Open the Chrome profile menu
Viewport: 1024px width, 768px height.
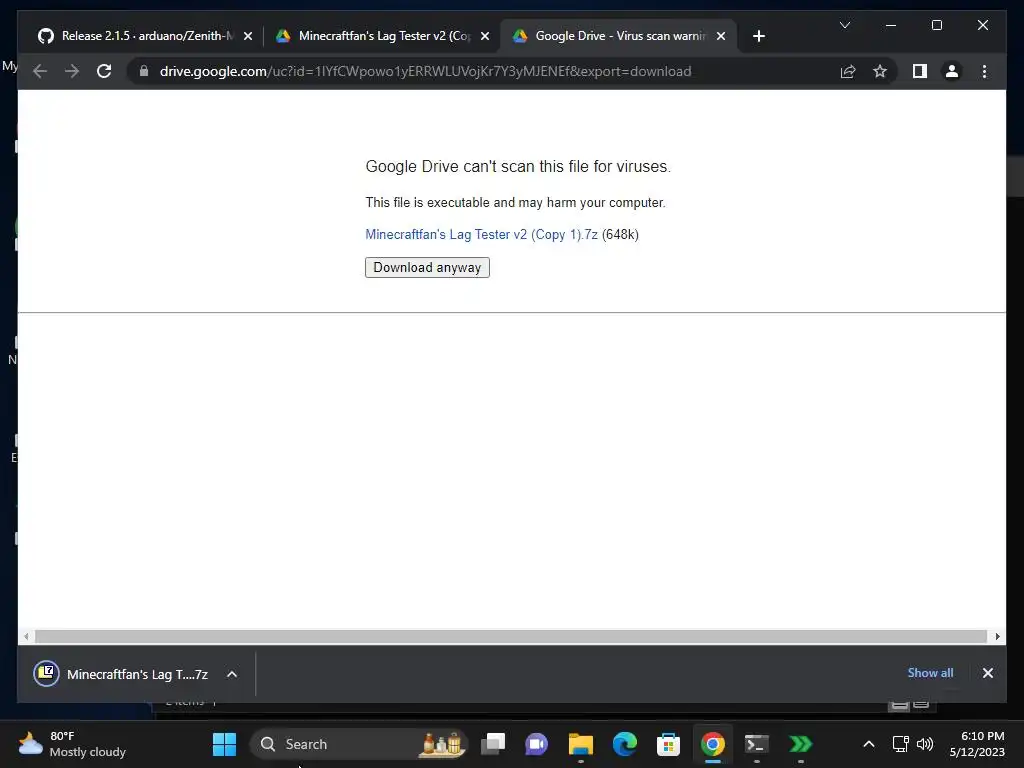click(x=952, y=71)
